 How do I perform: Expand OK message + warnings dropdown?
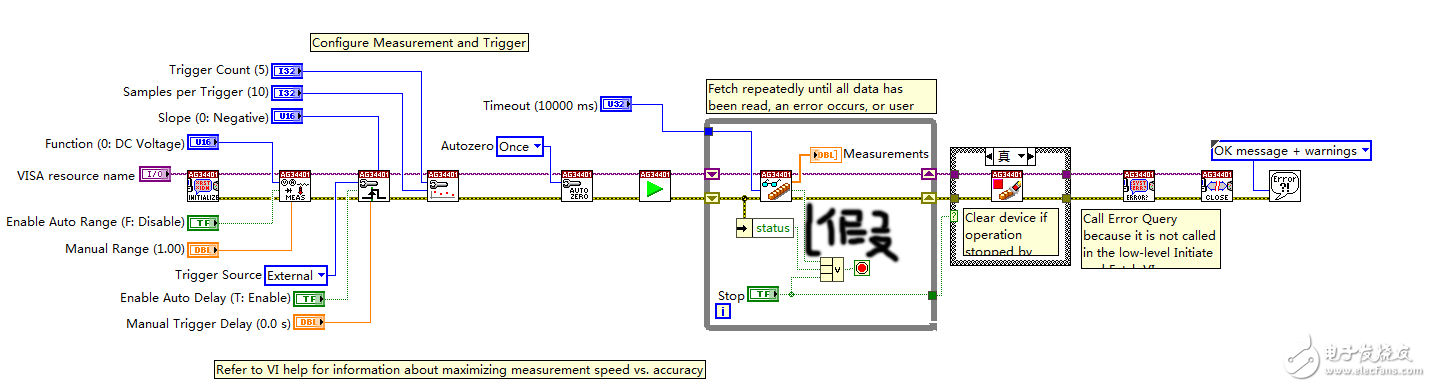(1291, 151)
